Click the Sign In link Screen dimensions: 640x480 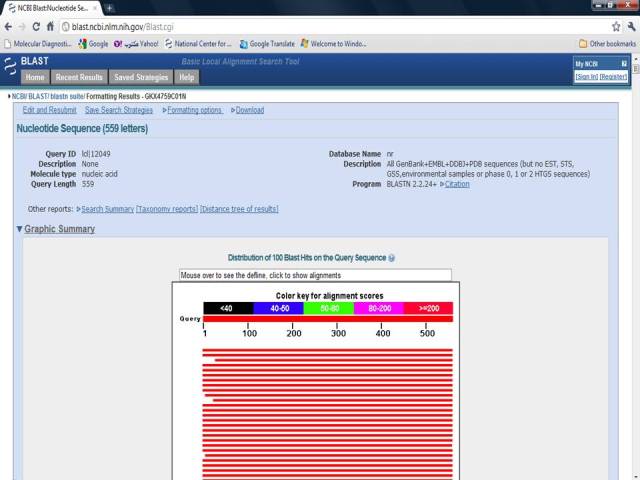[x=587, y=77]
